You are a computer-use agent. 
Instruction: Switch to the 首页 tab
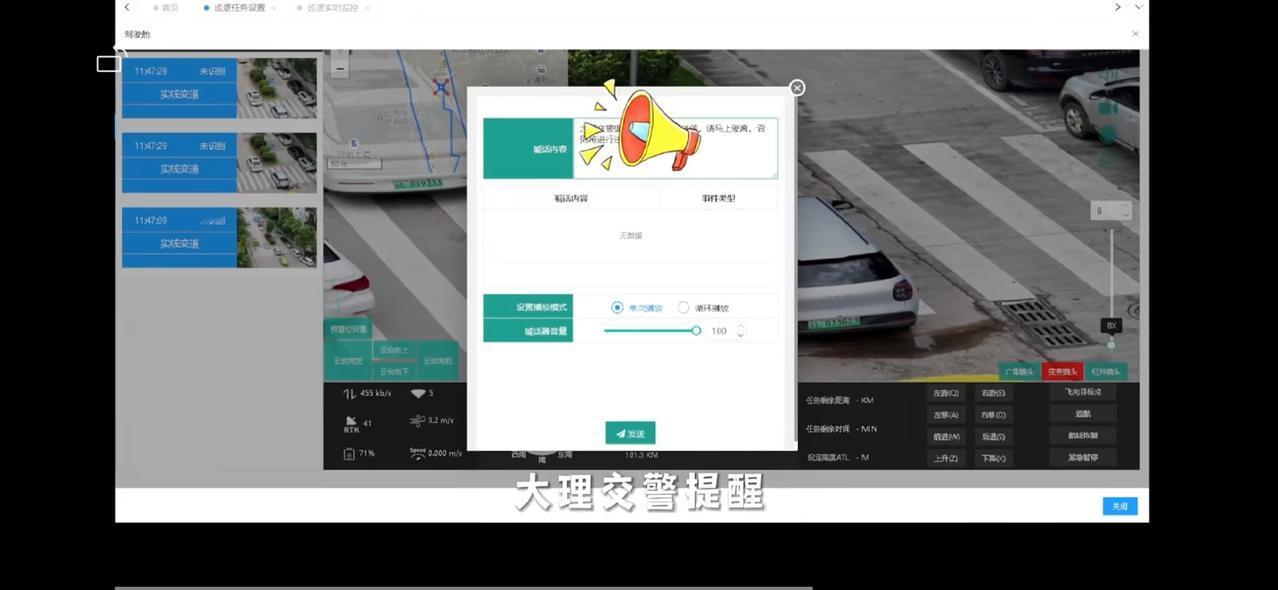click(x=166, y=7)
